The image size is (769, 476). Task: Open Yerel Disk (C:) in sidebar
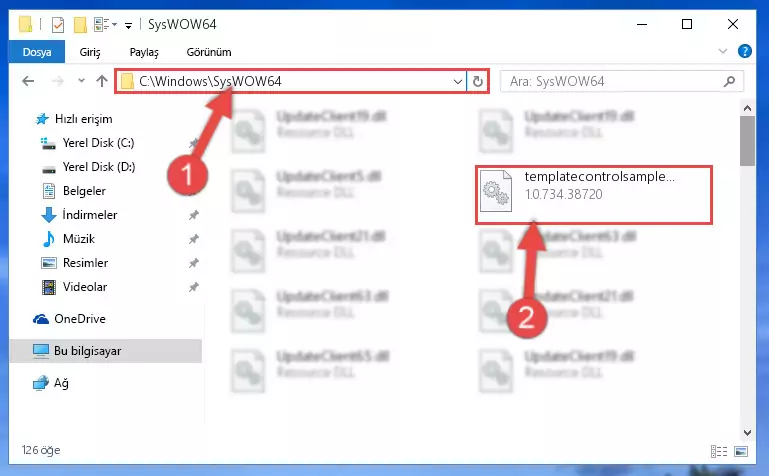[x=98, y=143]
